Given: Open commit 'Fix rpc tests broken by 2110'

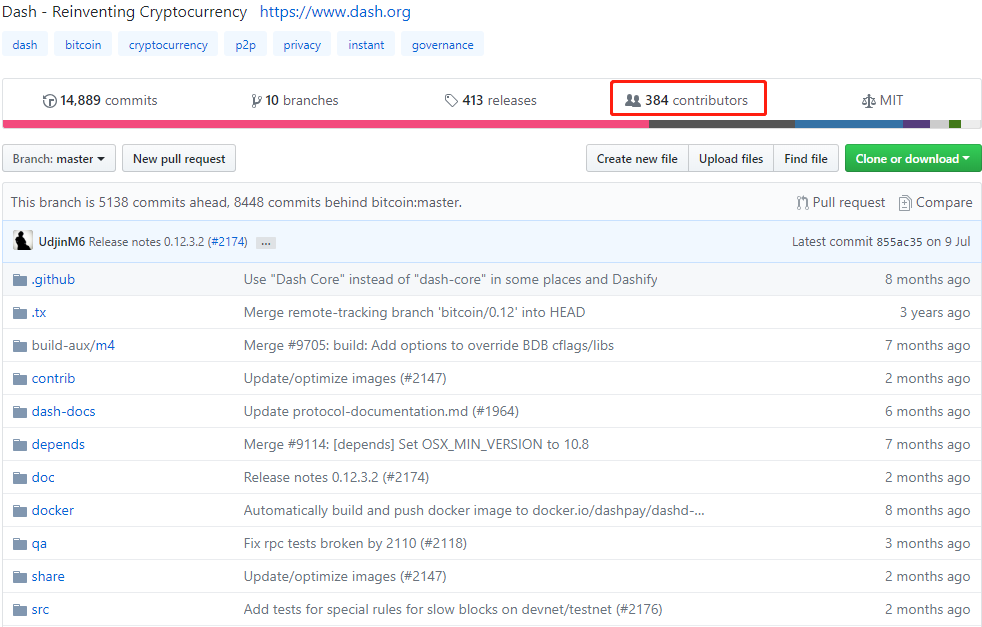Looking at the screenshot, I should click(x=355, y=544).
